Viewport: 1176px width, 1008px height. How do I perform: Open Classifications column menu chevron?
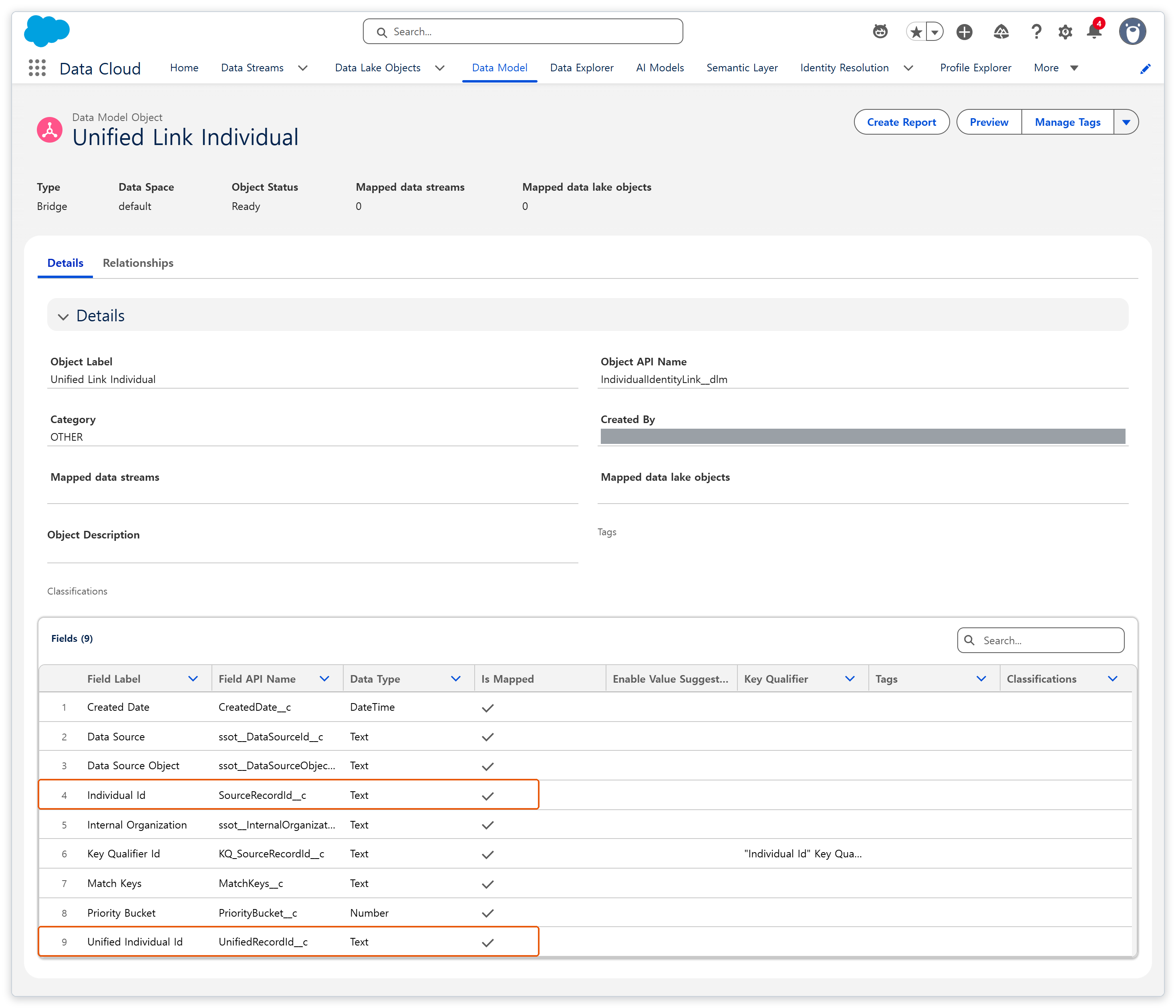pos(1112,679)
